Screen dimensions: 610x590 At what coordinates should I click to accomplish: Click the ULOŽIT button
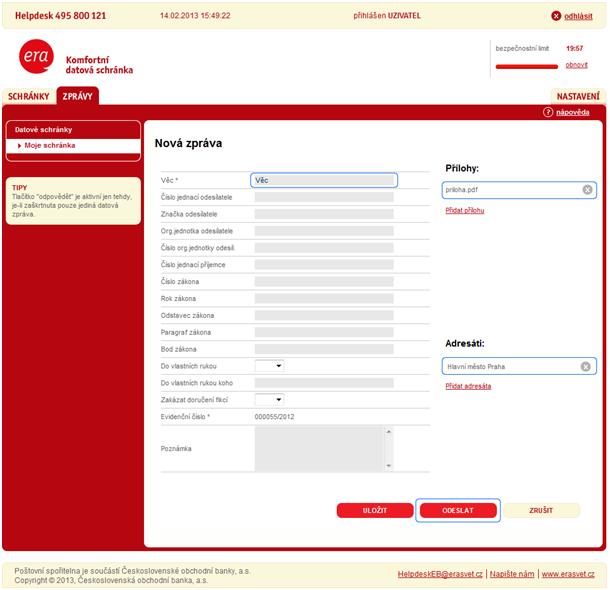[x=374, y=510]
